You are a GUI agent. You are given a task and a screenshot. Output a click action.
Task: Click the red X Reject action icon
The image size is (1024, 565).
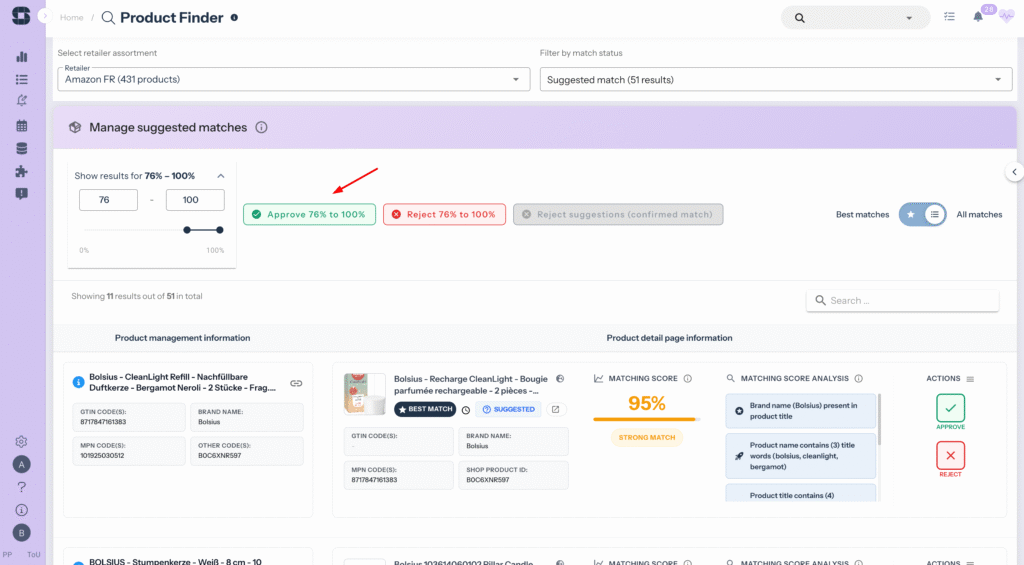950,456
